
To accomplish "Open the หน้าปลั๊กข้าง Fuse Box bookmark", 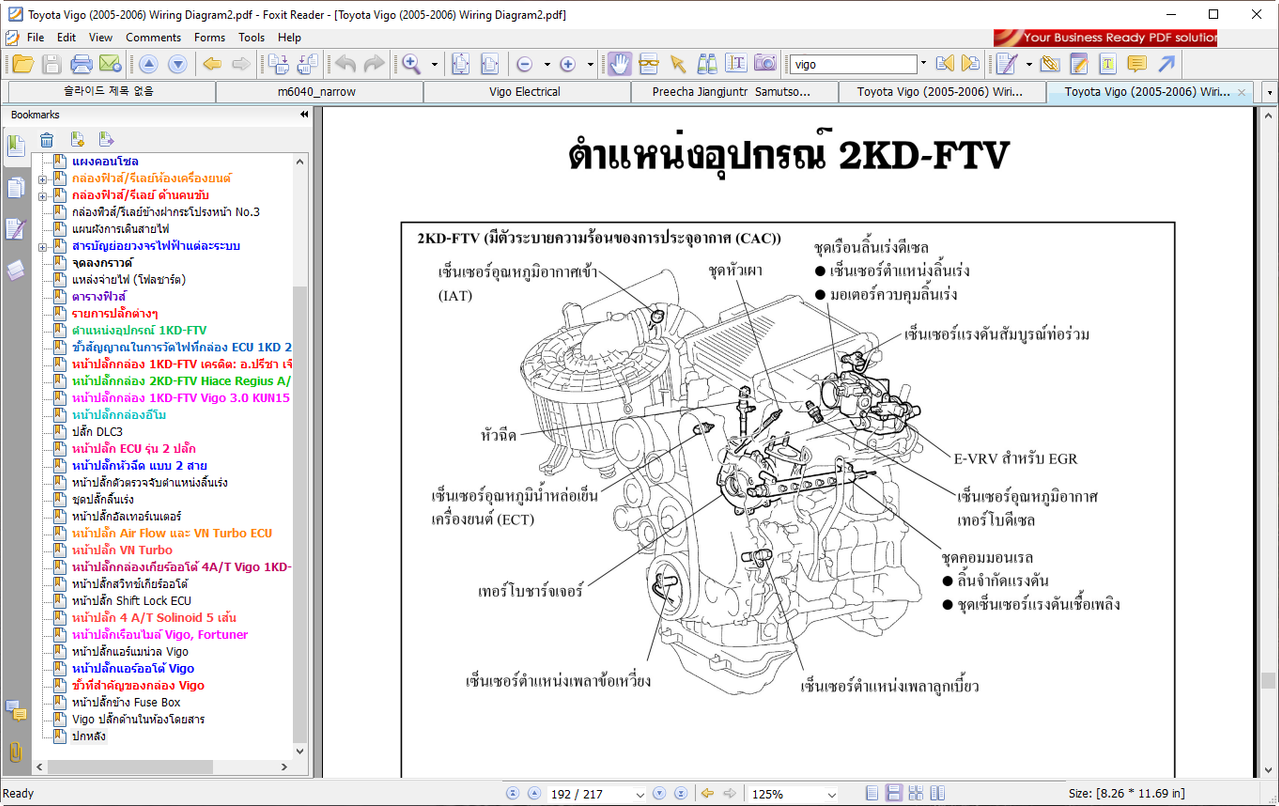I will [126, 702].
